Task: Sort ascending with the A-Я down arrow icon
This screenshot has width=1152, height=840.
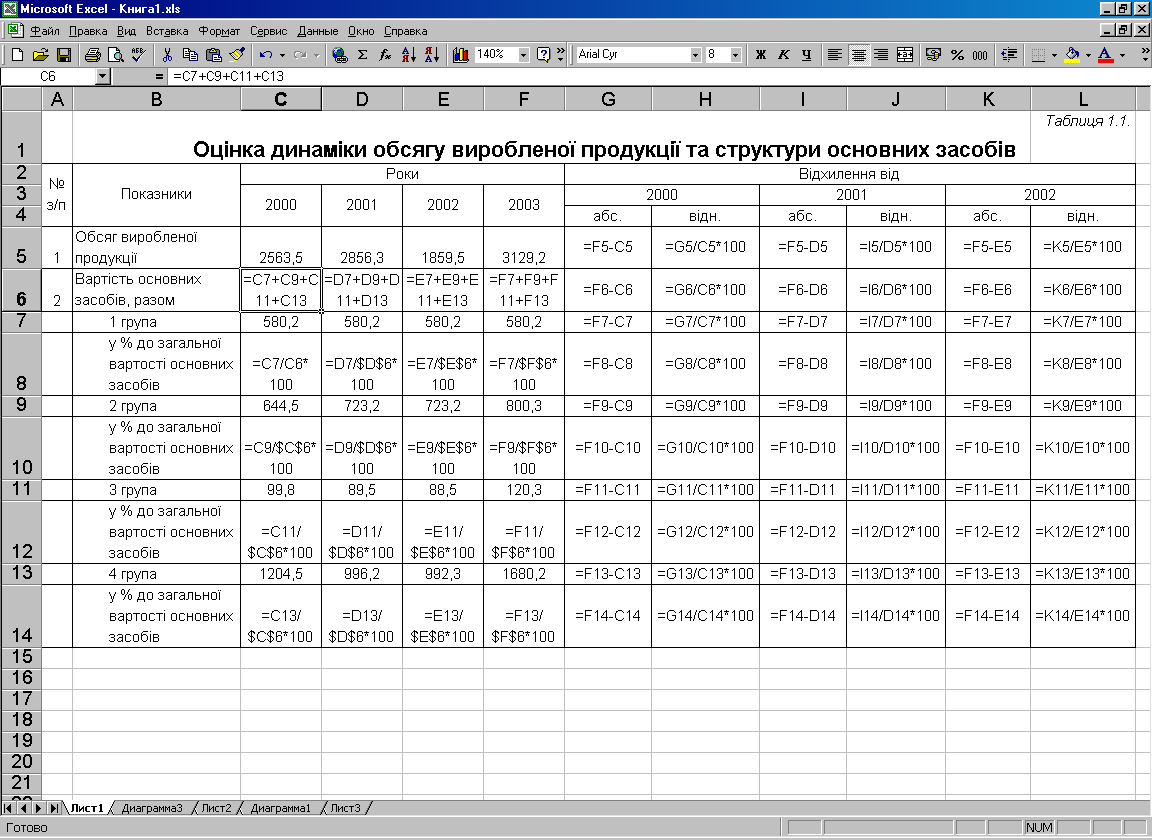Action: (x=408, y=54)
